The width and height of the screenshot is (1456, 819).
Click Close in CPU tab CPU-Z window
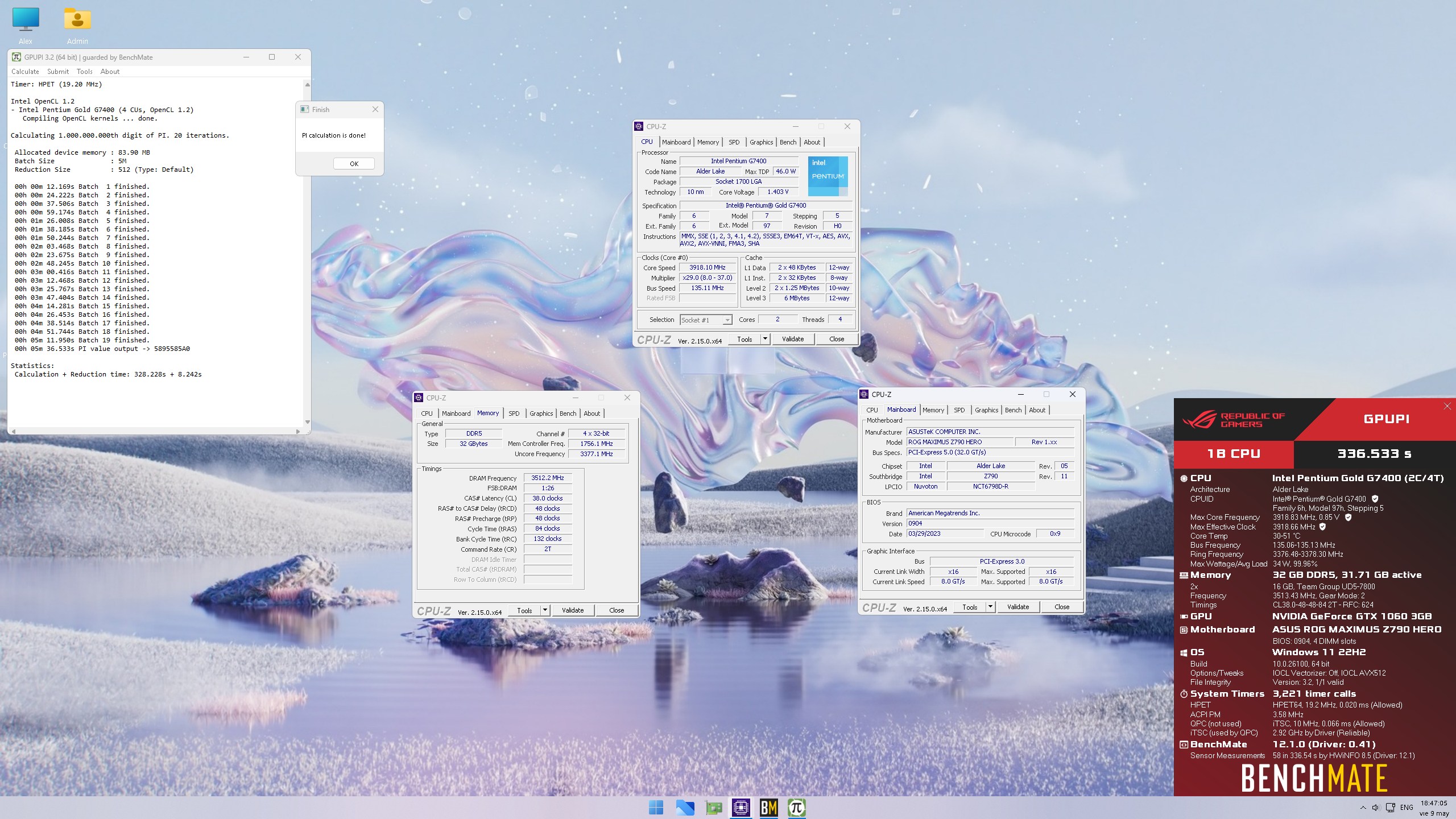[x=837, y=340]
